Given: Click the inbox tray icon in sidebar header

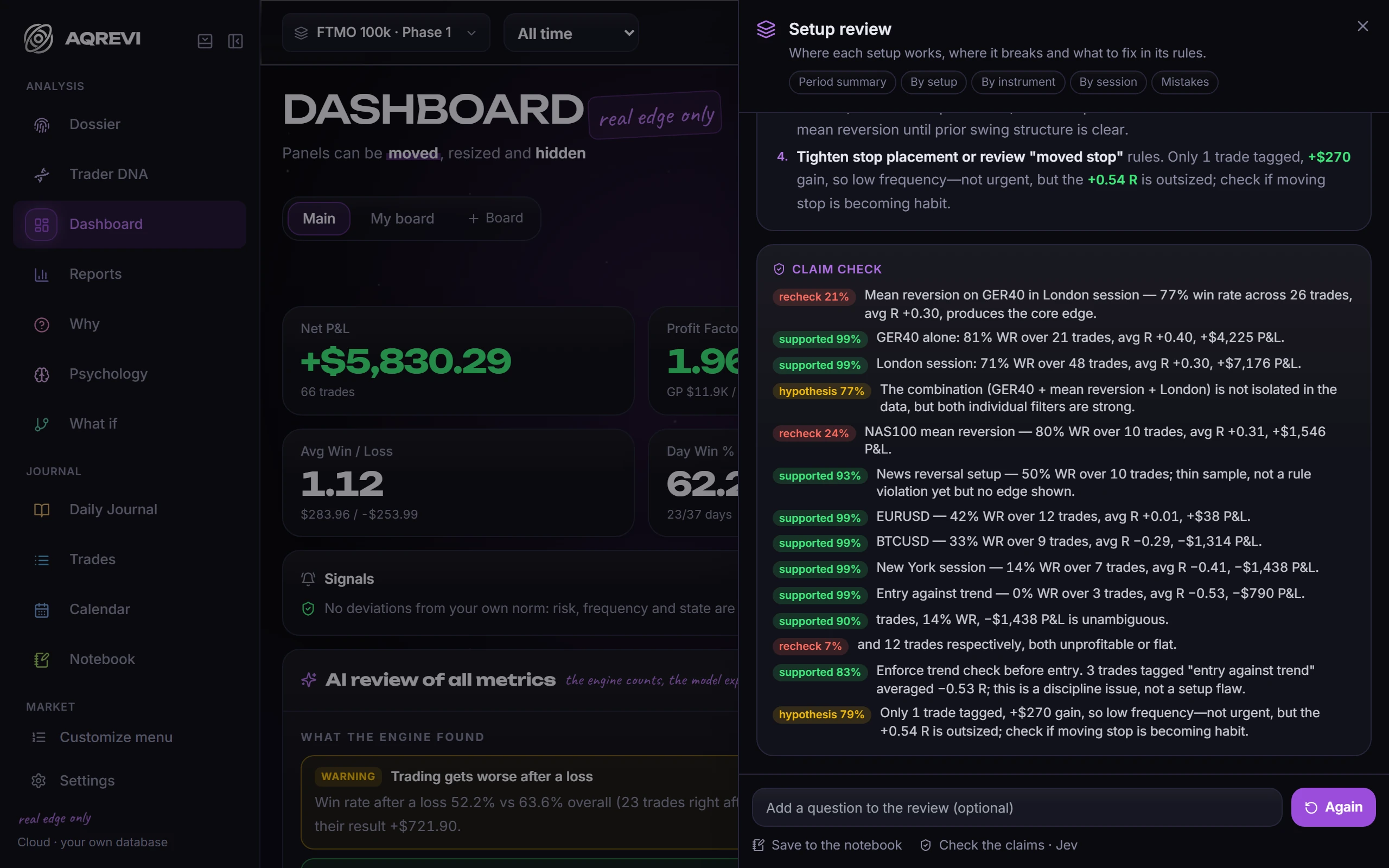Looking at the screenshot, I should point(205,41).
